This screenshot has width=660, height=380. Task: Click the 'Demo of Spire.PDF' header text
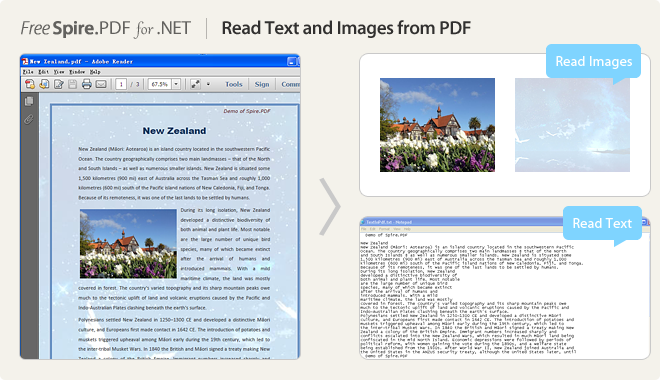(247, 111)
